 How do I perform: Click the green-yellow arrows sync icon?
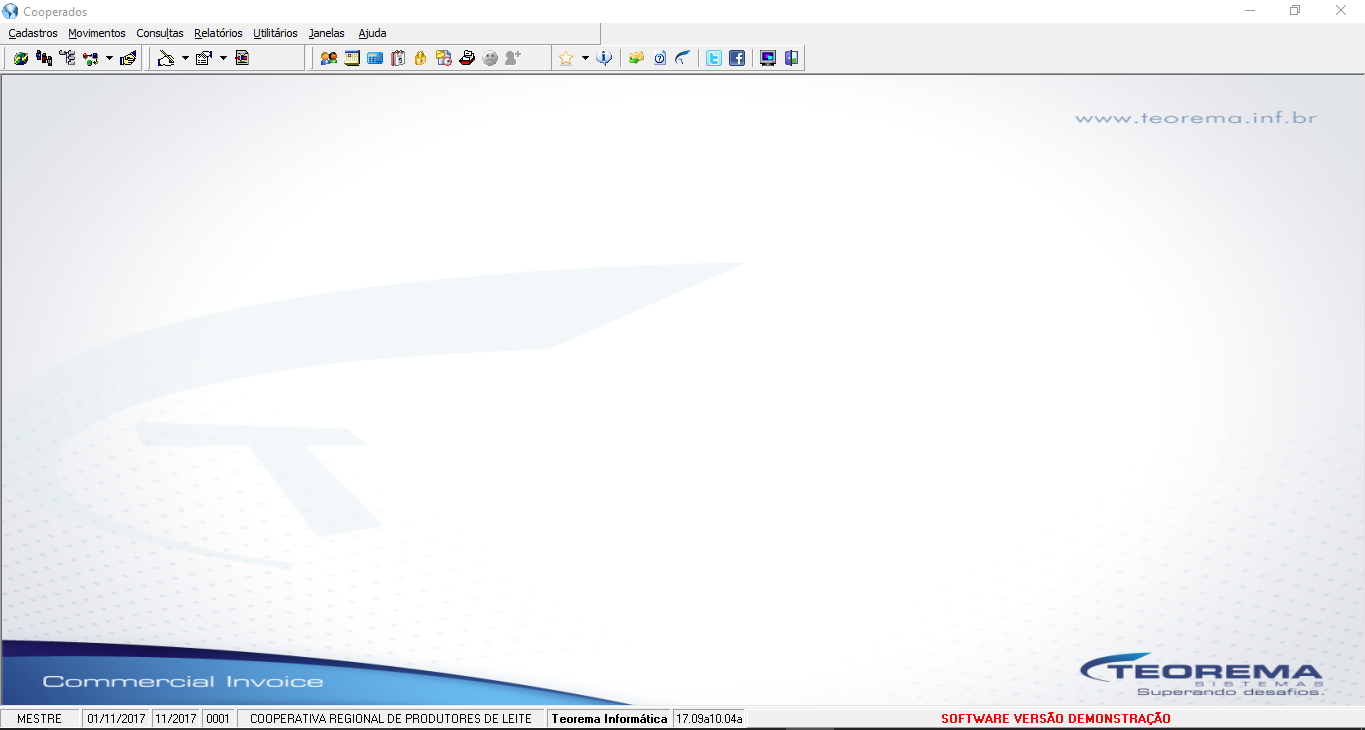(636, 58)
